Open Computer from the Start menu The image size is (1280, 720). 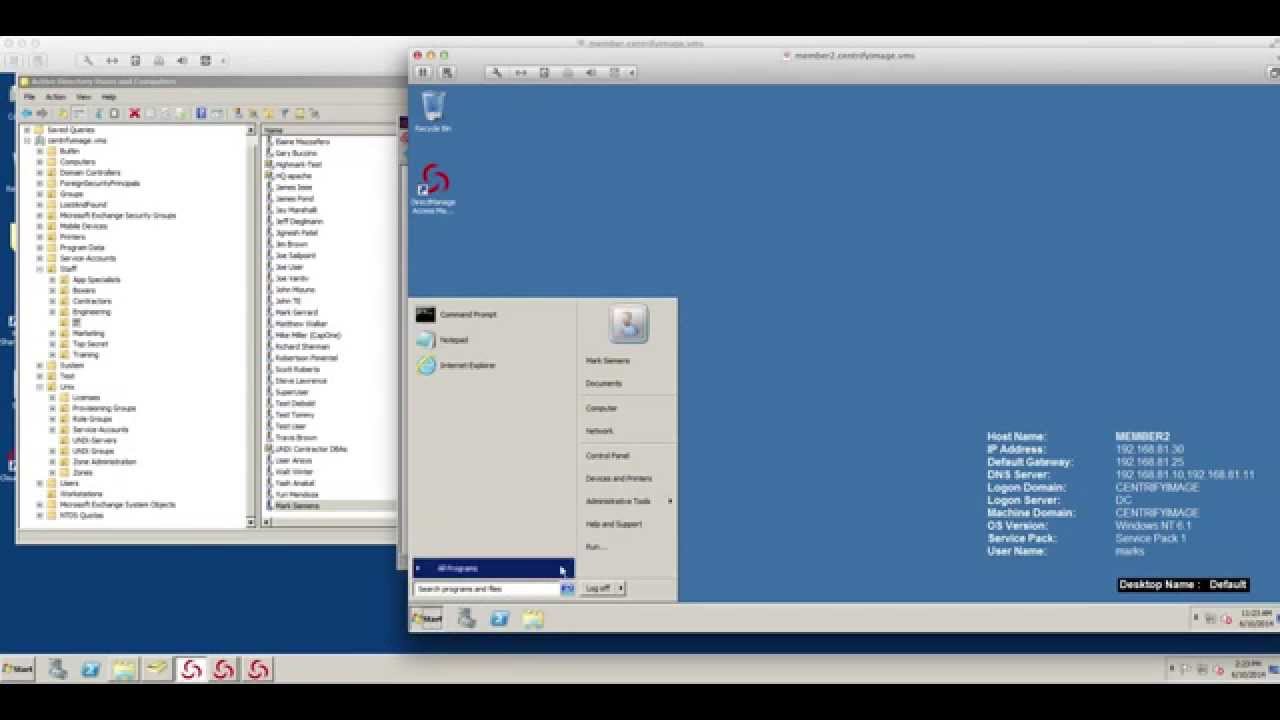click(x=601, y=408)
